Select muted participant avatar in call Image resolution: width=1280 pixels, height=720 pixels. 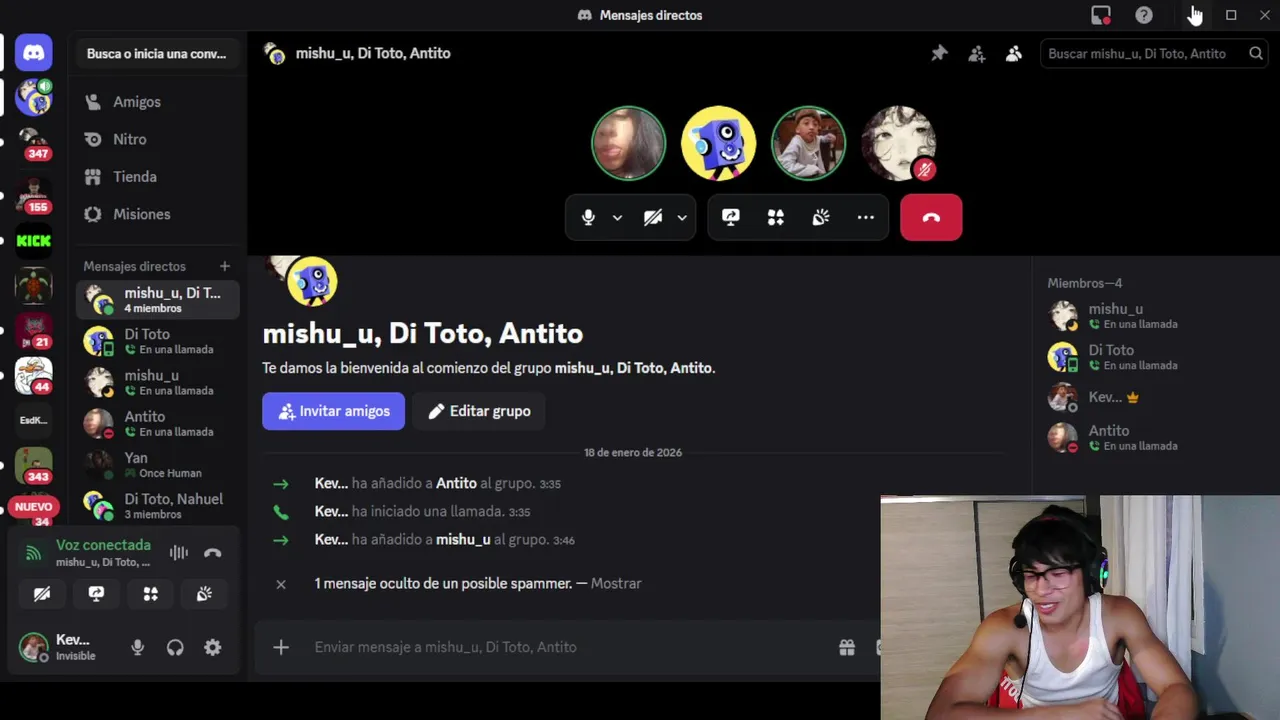898,143
